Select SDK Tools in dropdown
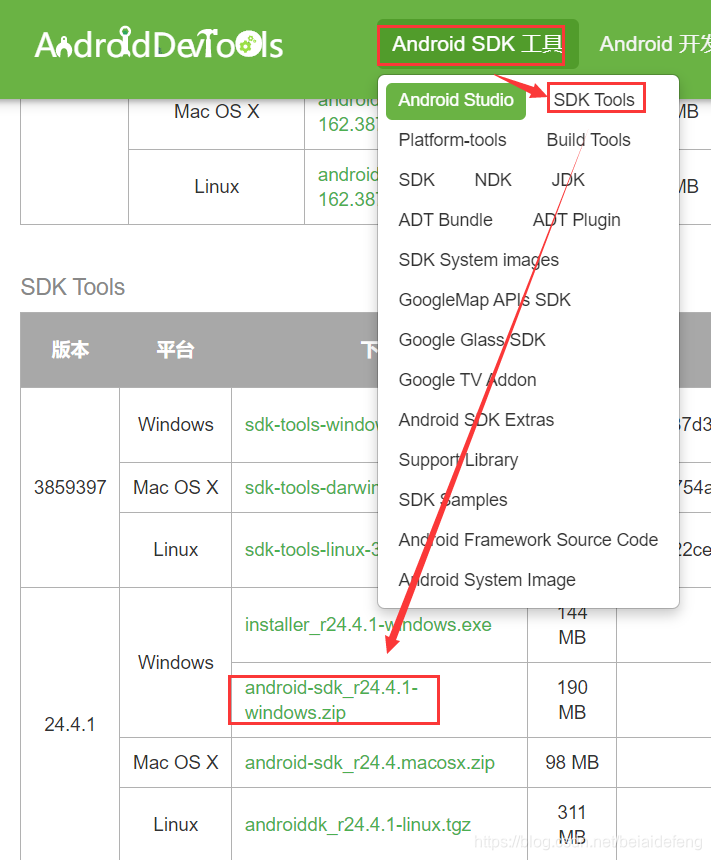This screenshot has width=711, height=860. coord(594,100)
